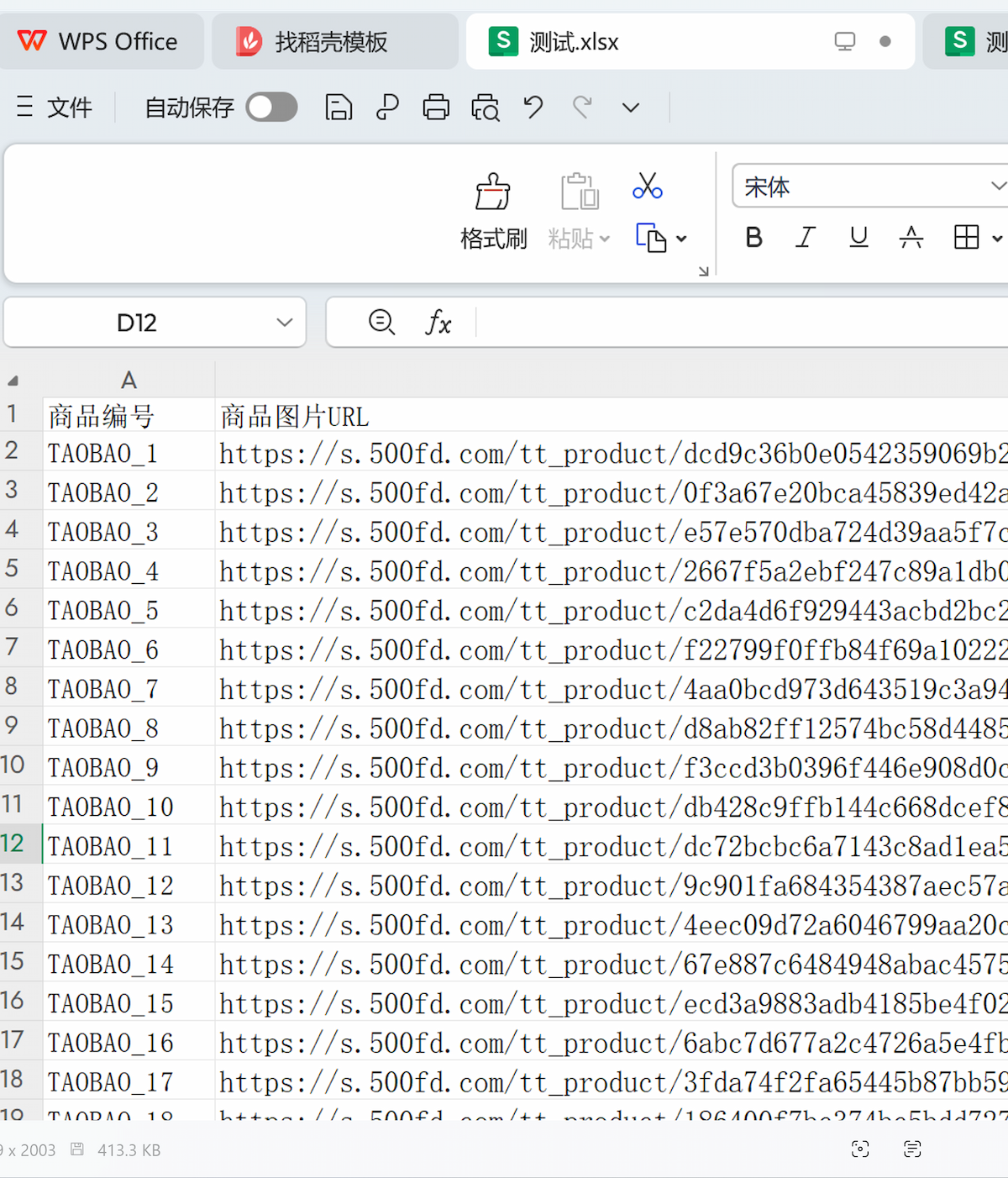Toggle bold formatting
This screenshot has height=1178, width=1008.
point(753,238)
